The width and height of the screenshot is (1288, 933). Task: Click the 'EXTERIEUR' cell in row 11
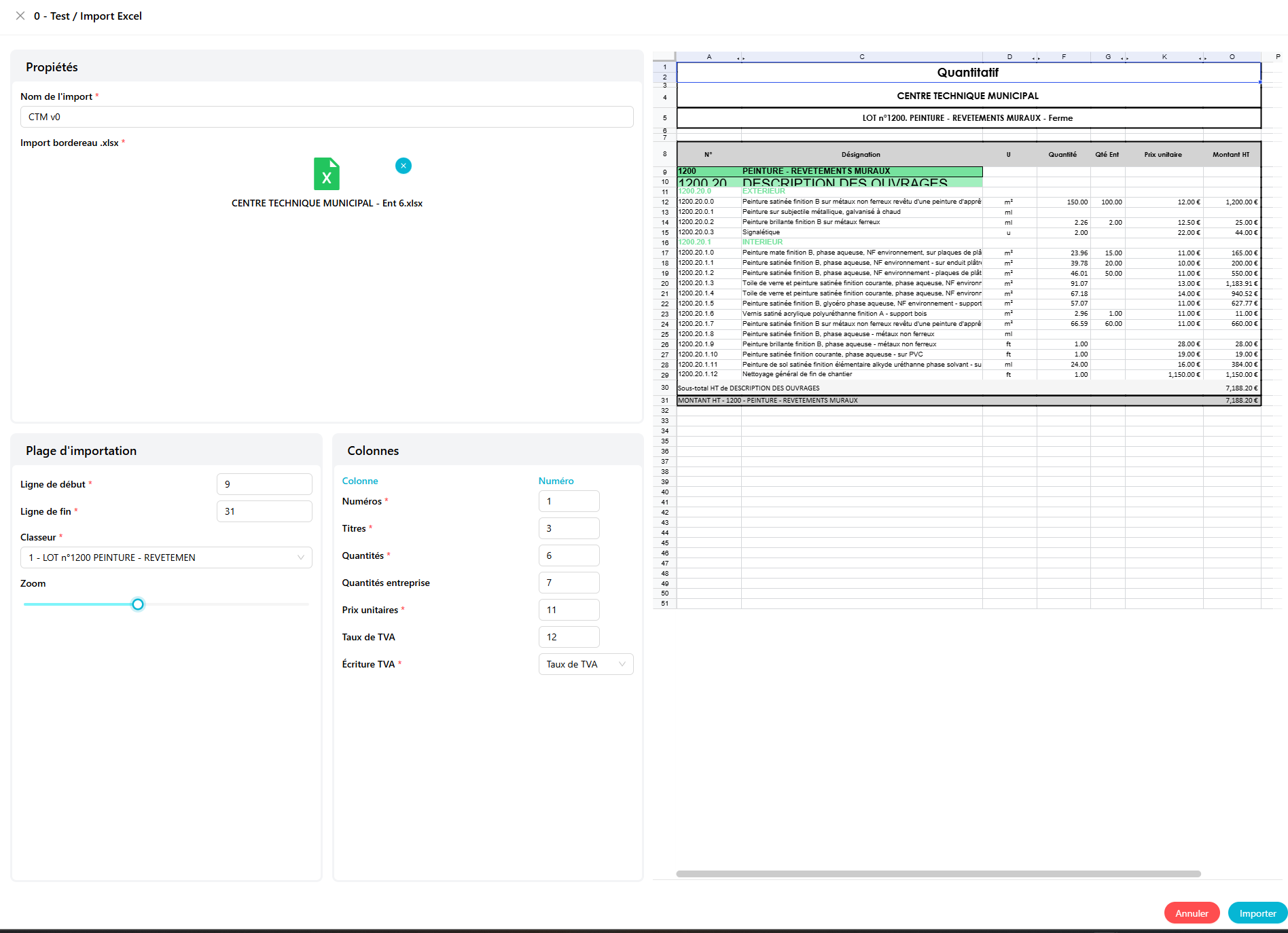pyautogui.click(x=861, y=191)
